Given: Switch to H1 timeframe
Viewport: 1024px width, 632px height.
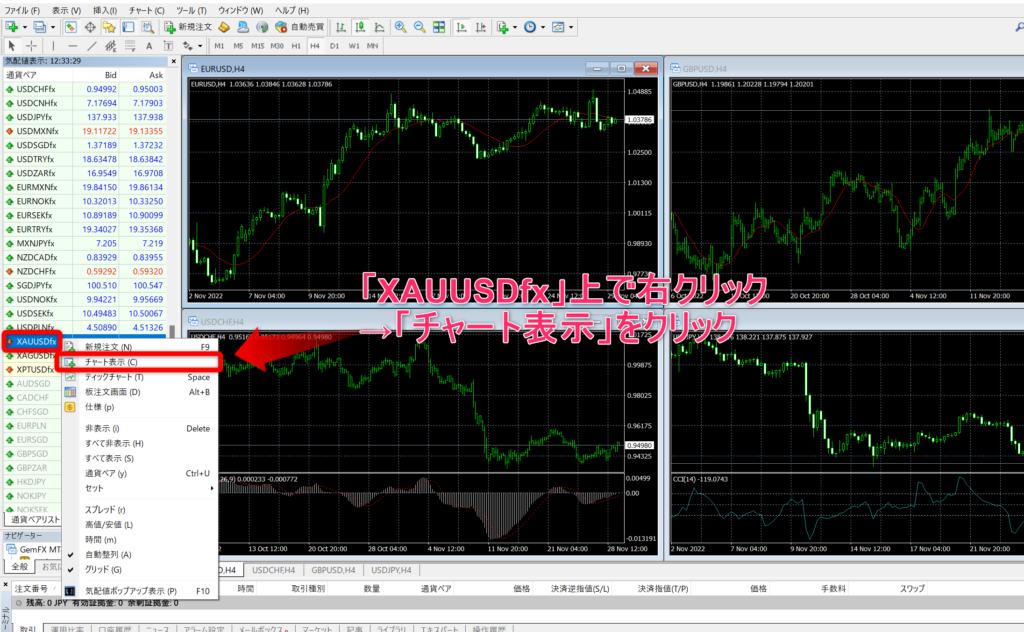Looking at the screenshot, I should click(x=295, y=46).
